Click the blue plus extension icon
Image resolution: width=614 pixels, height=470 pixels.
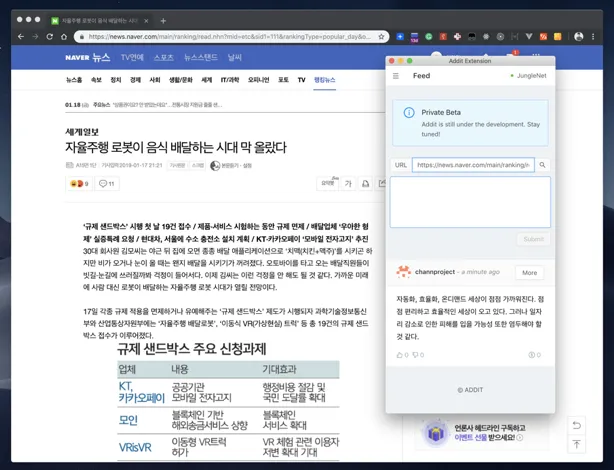pos(400,36)
